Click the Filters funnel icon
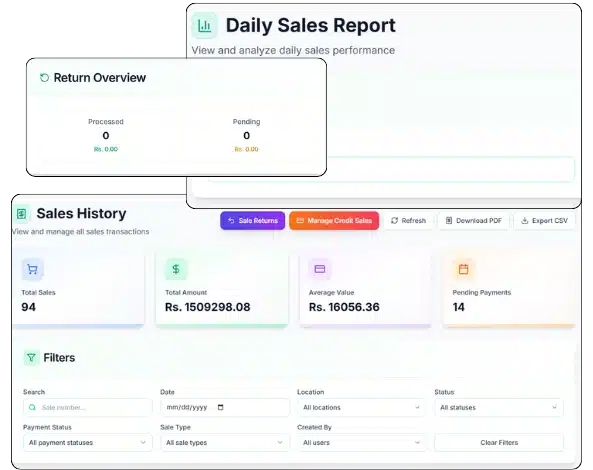 coord(31,358)
